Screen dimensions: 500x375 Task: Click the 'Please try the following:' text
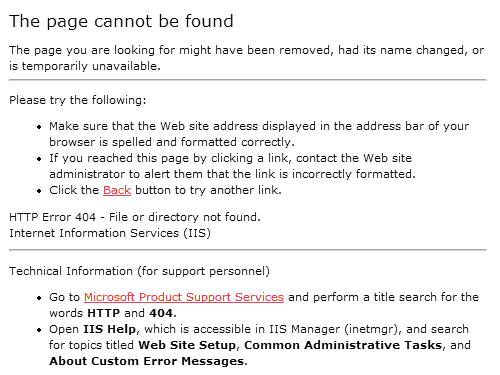[78, 100]
